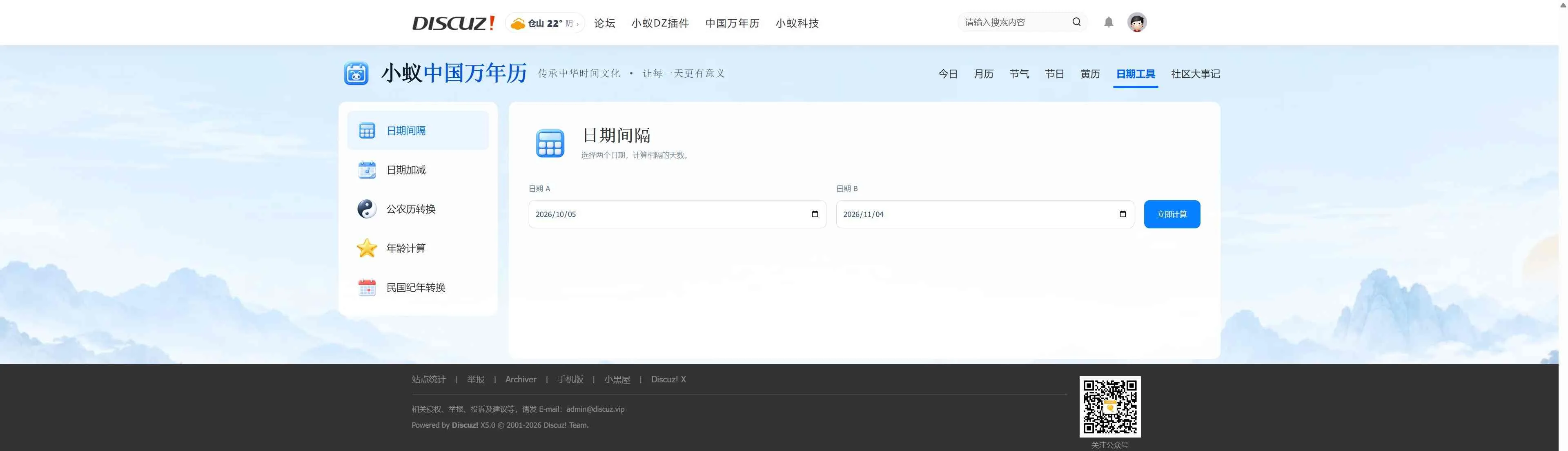Click the 日期 B date field
This screenshot has height=451, width=1568.
pos(985,214)
